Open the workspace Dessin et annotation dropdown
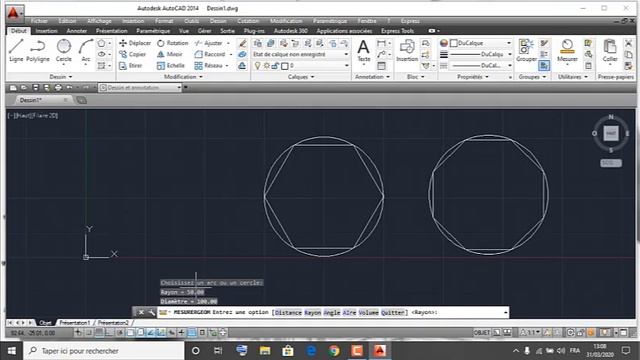 coord(140,88)
